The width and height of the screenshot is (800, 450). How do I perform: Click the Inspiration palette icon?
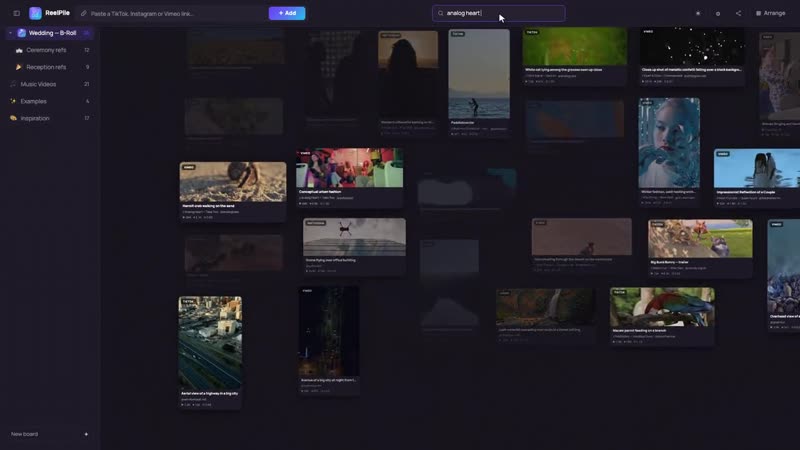[x=13, y=118]
